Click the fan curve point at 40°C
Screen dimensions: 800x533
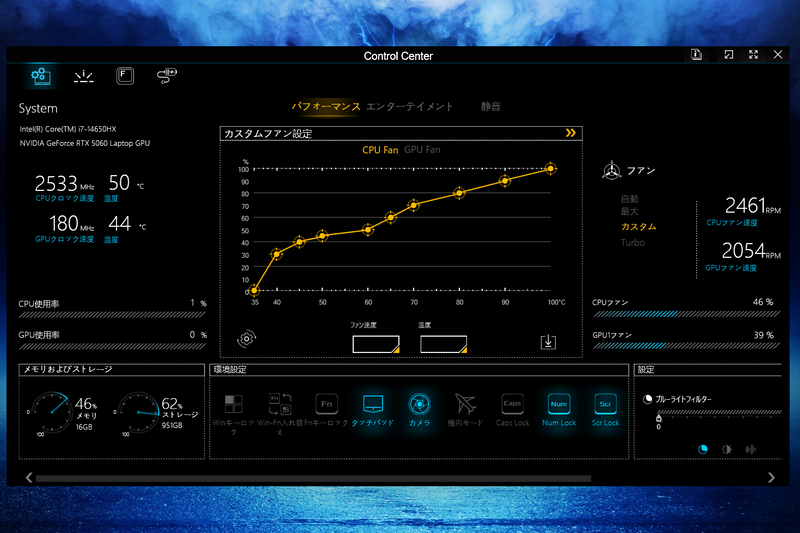[277, 253]
